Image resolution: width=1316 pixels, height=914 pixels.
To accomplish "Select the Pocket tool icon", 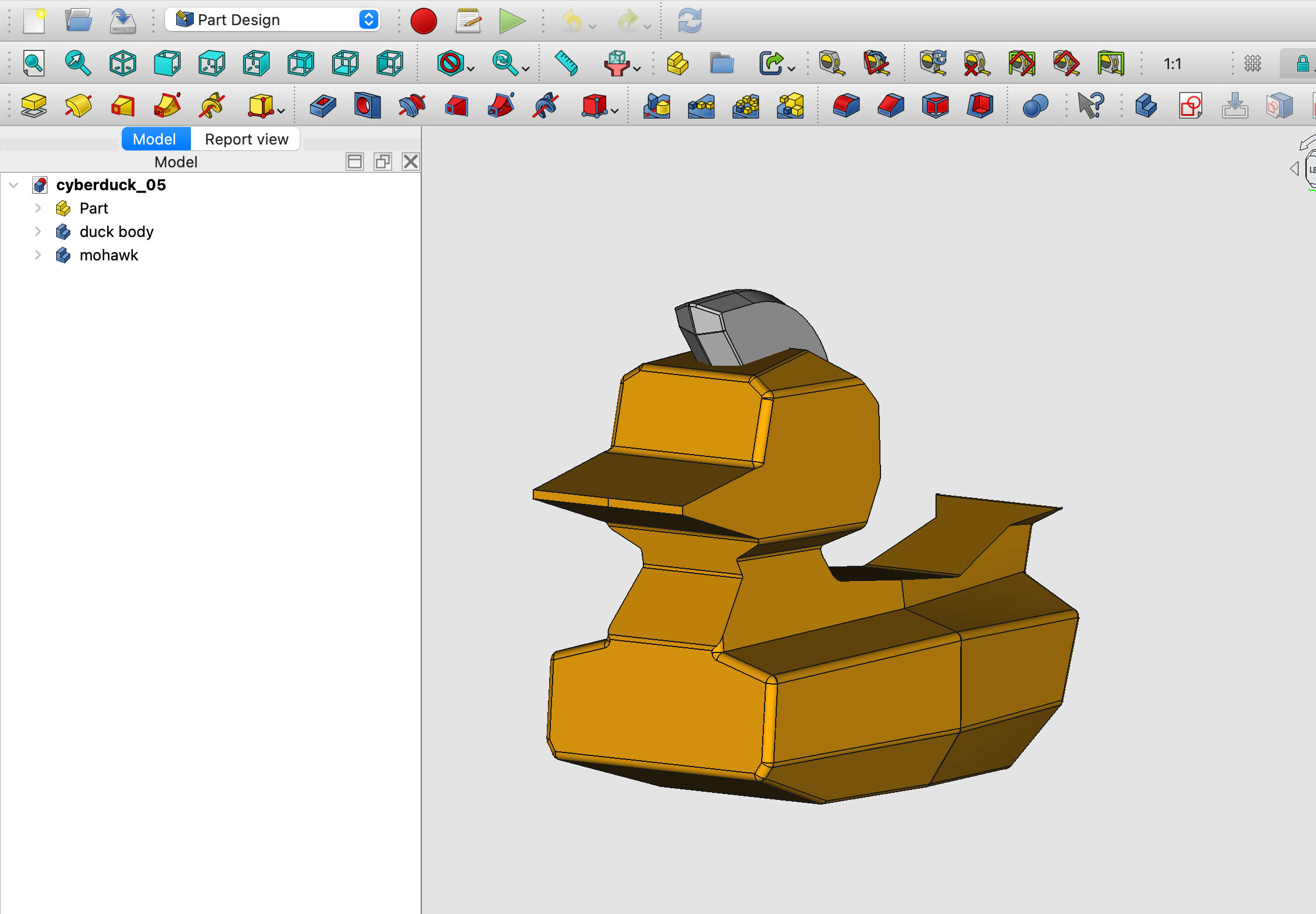I will pyautogui.click(x=323, y=106).
